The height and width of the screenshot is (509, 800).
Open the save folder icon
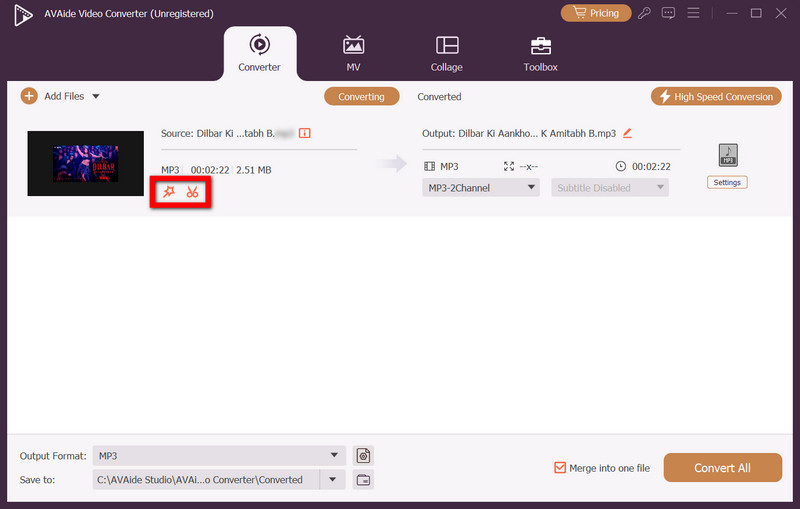[363, 480]
